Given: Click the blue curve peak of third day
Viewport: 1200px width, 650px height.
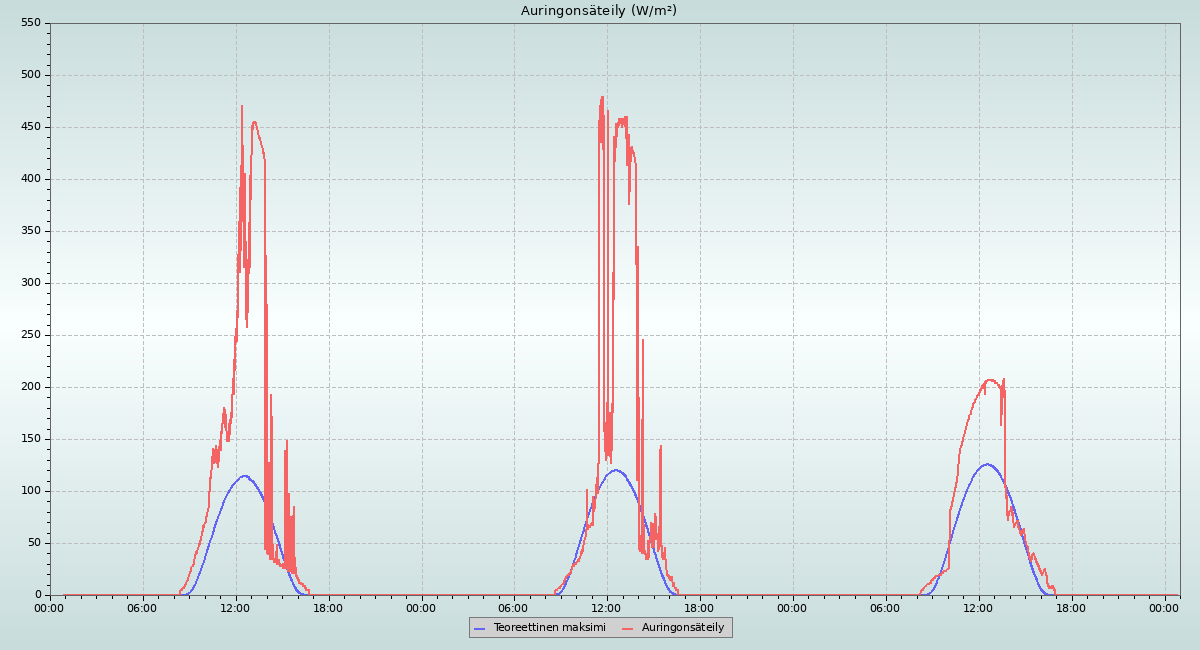Looking at the screenshot, I should pos(987,464).
